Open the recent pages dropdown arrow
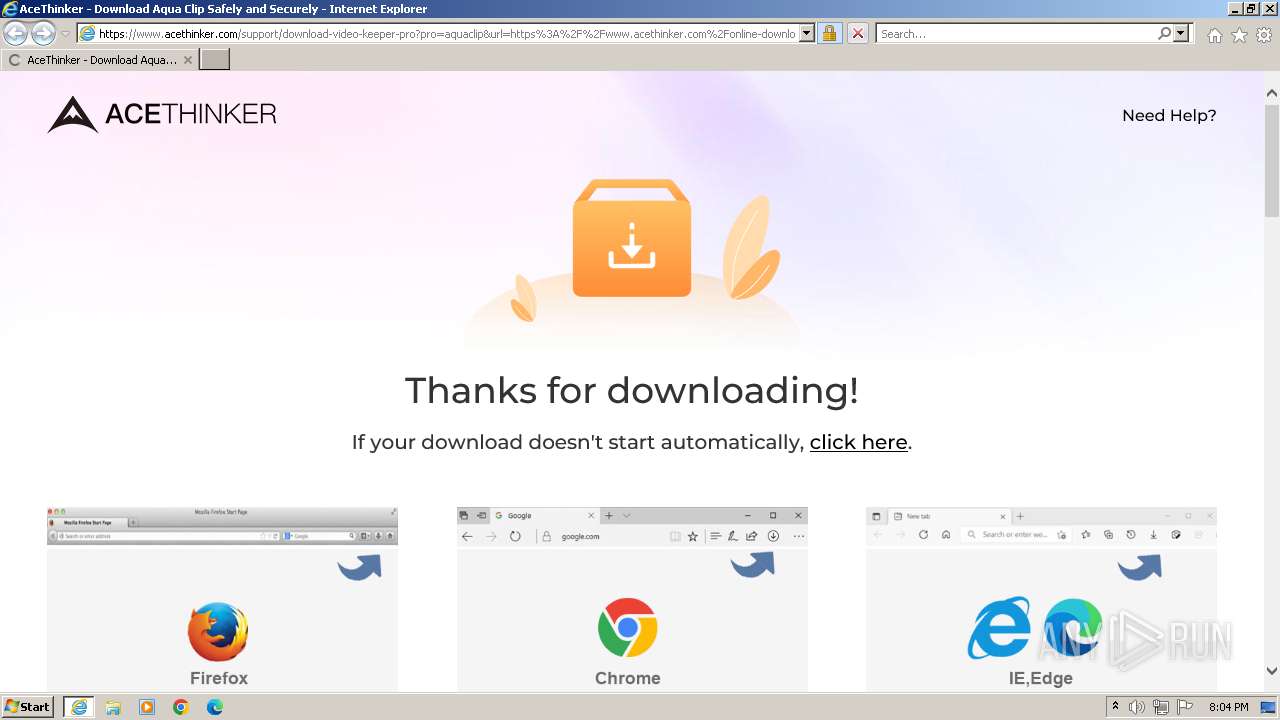The width and height of the screenshot is (1280, 720). (x=66, y=34)
